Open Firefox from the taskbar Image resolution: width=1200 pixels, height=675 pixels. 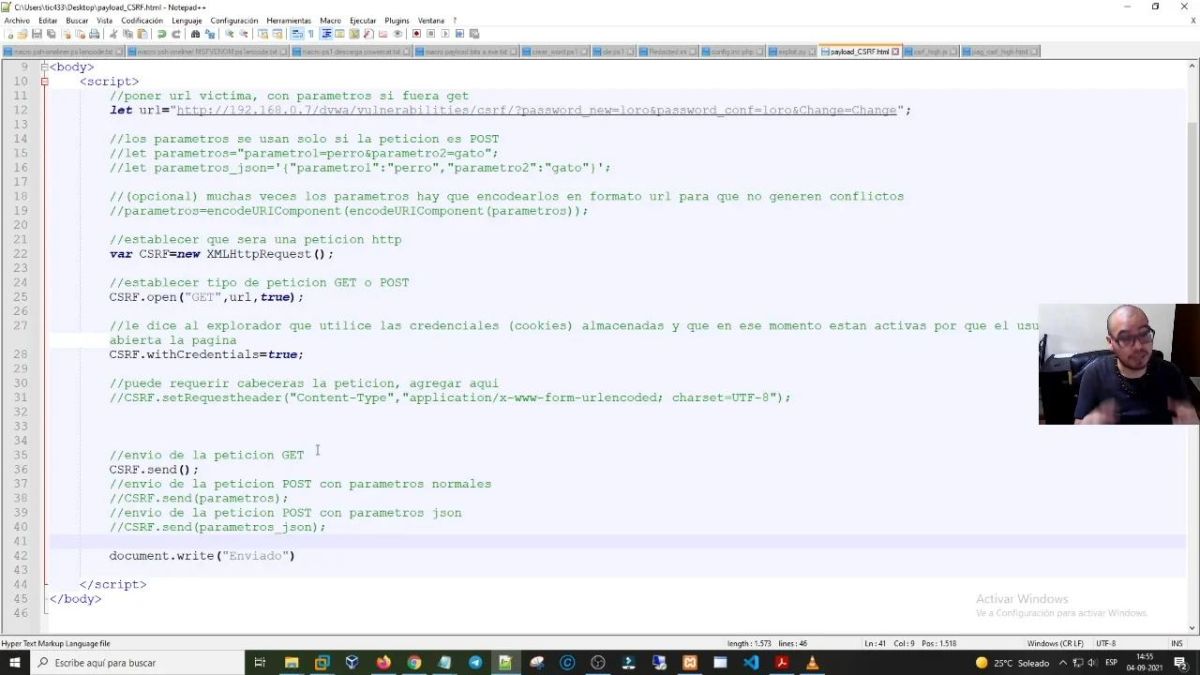pos(383,662)
